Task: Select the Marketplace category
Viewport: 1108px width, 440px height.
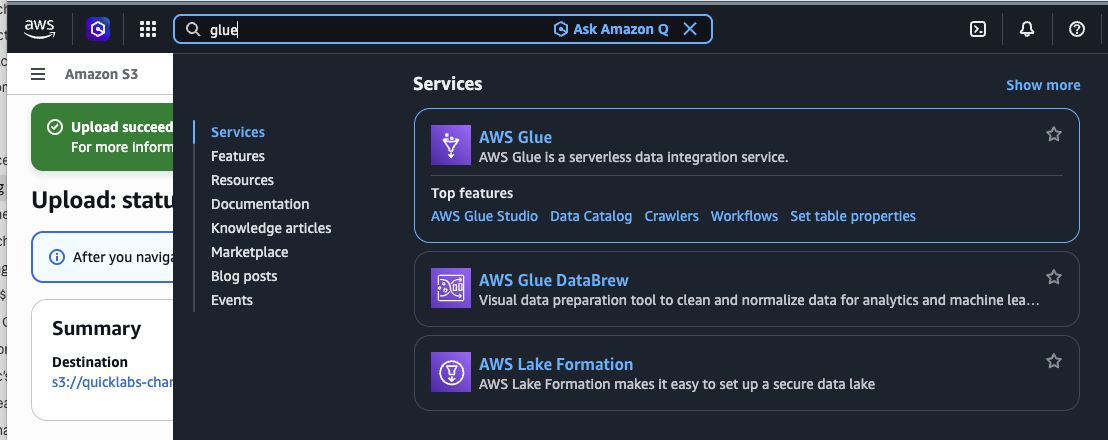Action: click(249, 252)
